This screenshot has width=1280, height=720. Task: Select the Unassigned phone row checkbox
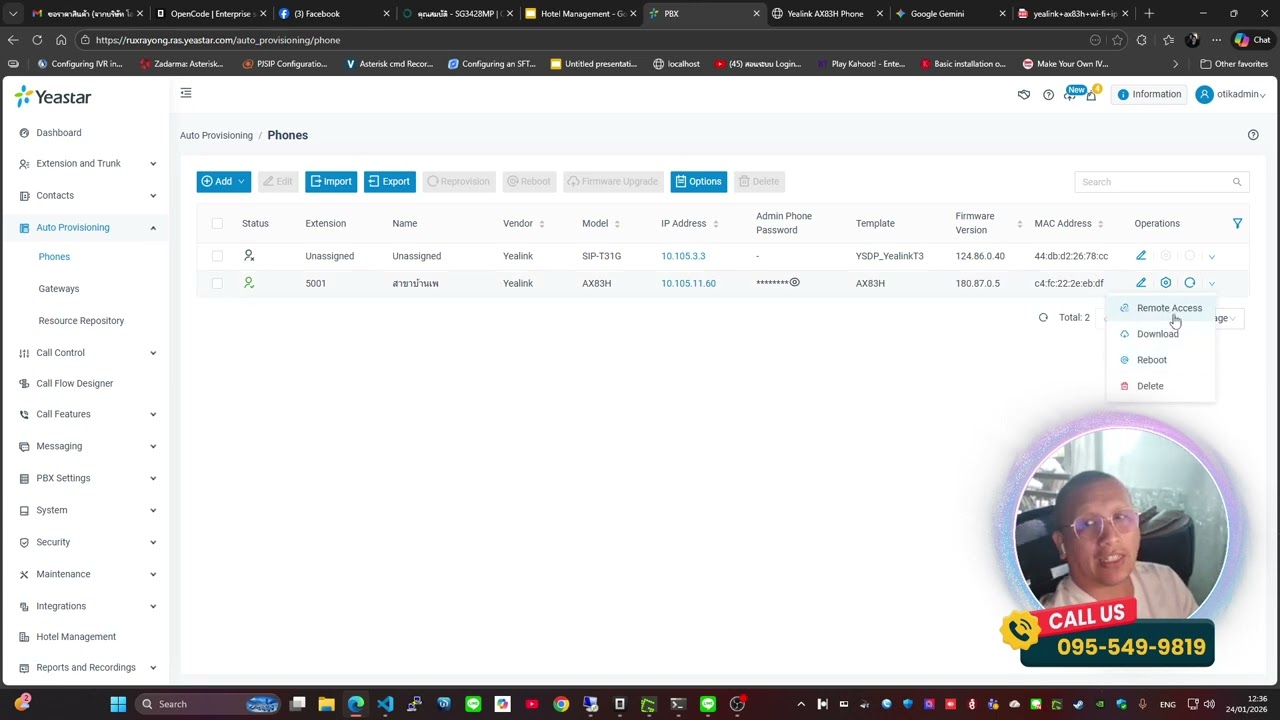217,256
